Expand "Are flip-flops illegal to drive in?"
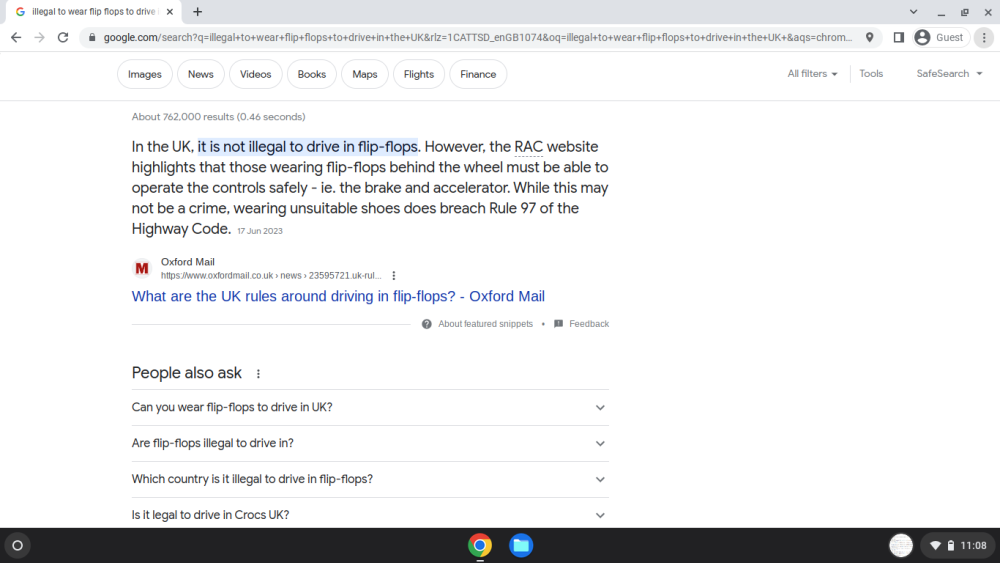 pyautogui.click(x=370, y=443)
